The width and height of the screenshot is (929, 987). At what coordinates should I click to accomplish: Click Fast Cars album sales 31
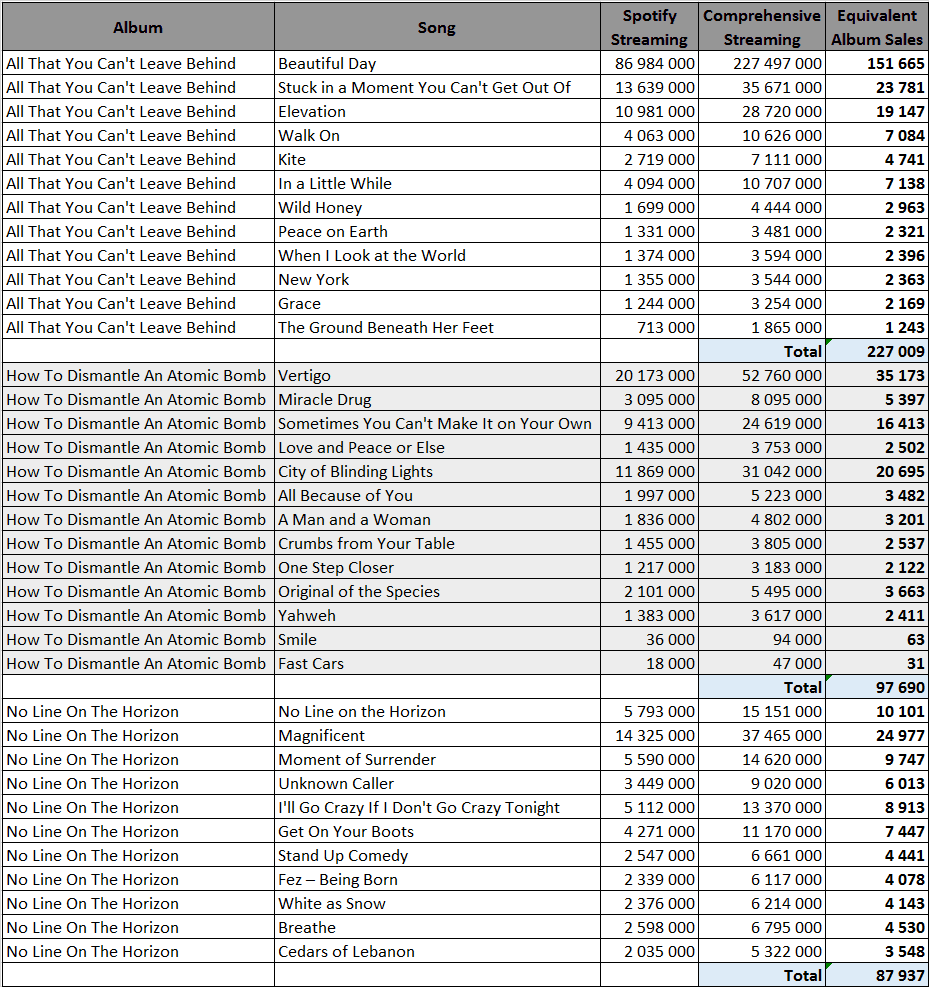(x=877, y=662)
